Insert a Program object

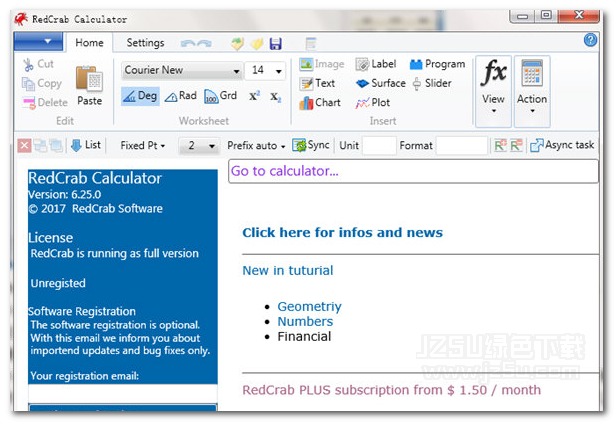point(437,64)
